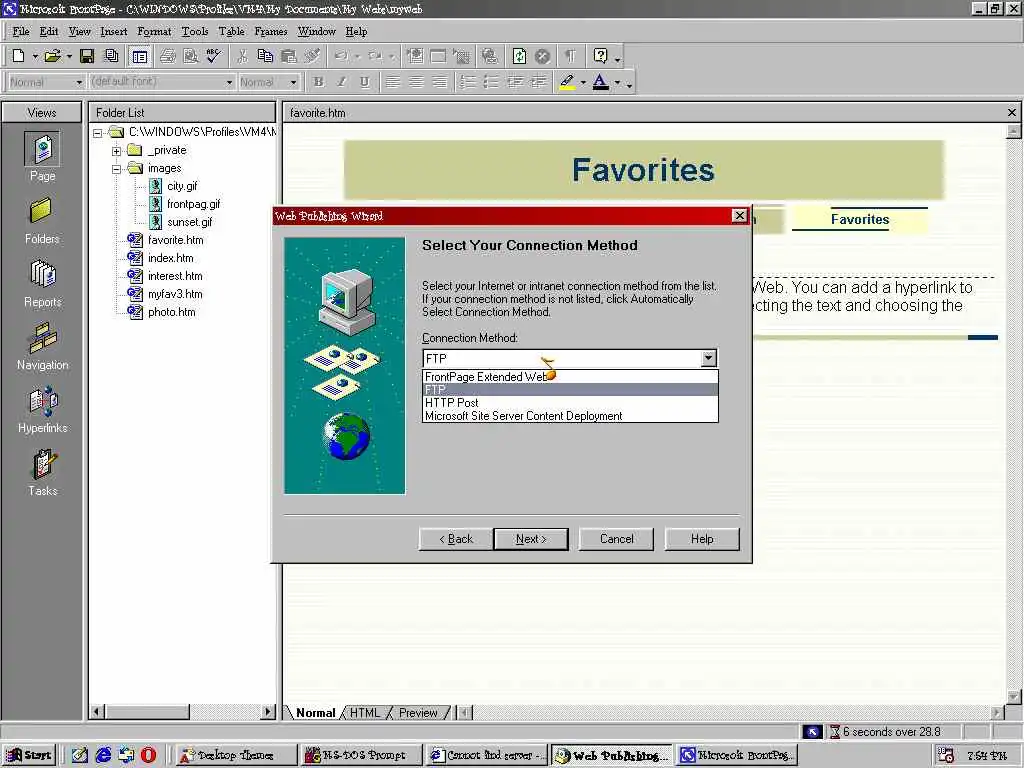Screen dimensions: 1024x768
Task: Select HTTP Post from list
Action: click(x=570, y=403)
